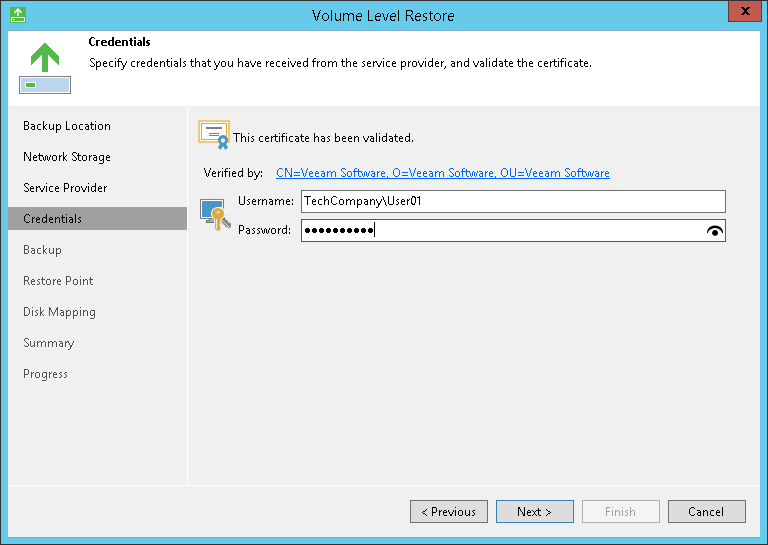Go to the Backup Location step
Image resolution: width=768 pixels, height=545 pixels.
[67, 126]
